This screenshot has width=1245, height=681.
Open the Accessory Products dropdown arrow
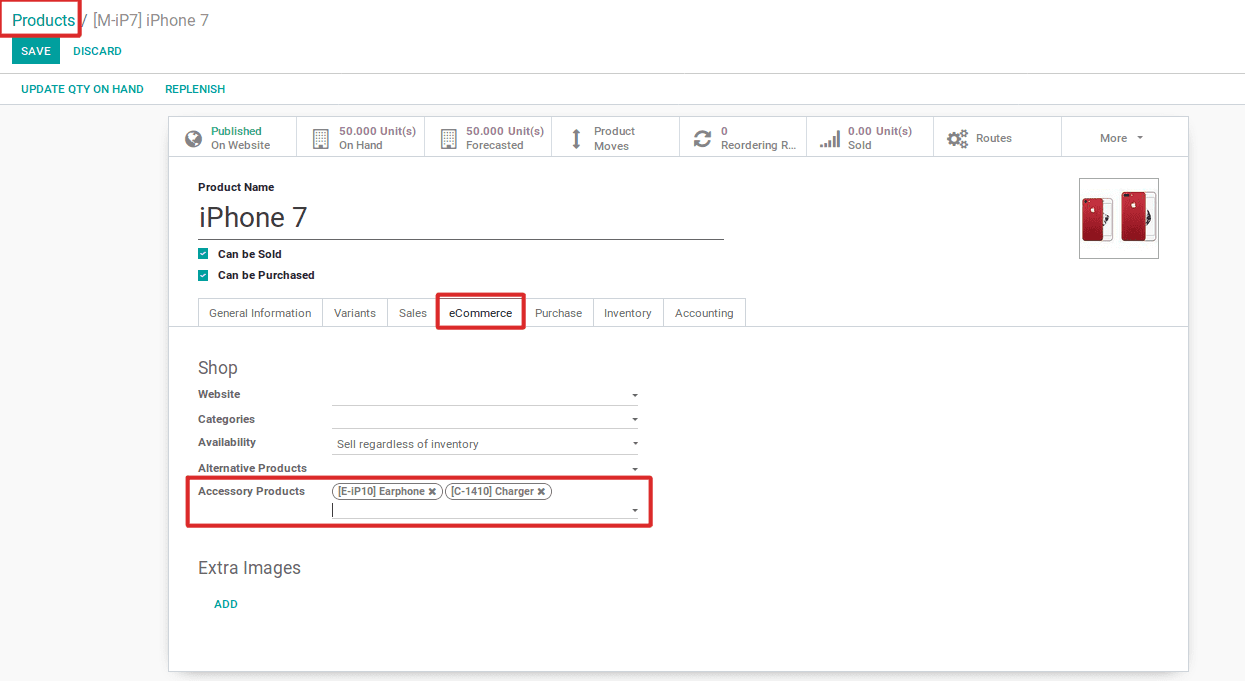635,510
